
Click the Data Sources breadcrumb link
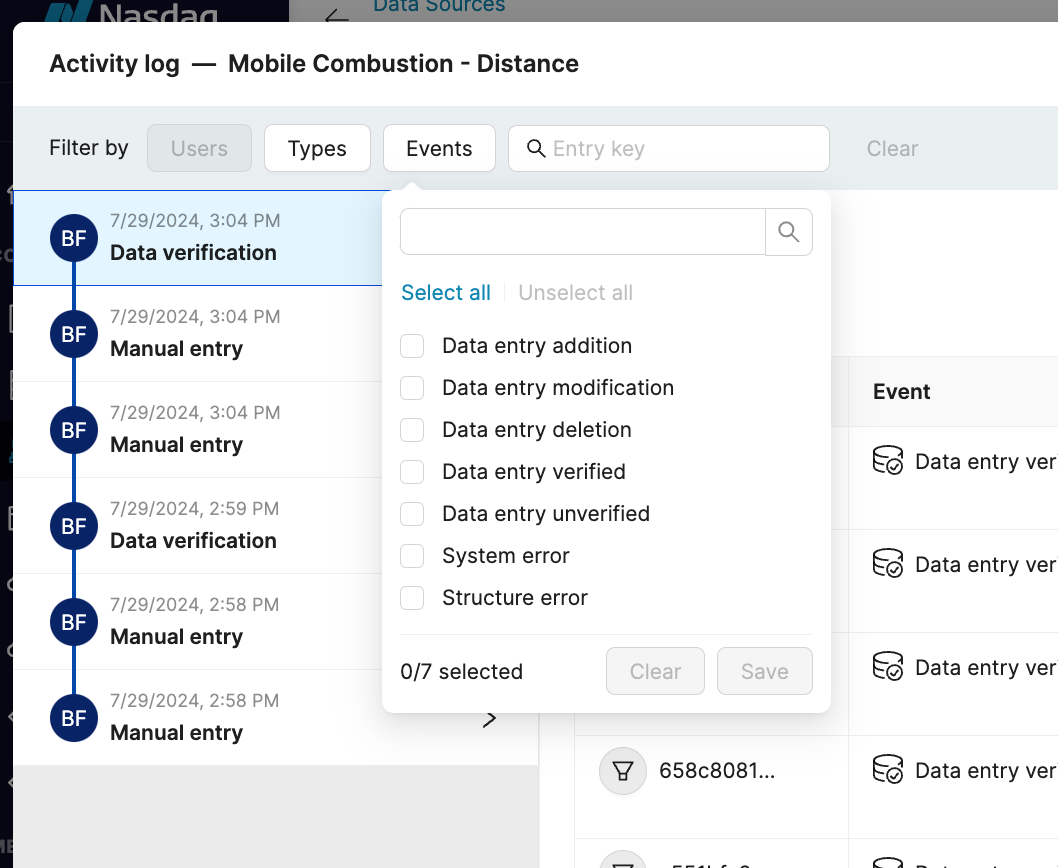tap(439, 7)
